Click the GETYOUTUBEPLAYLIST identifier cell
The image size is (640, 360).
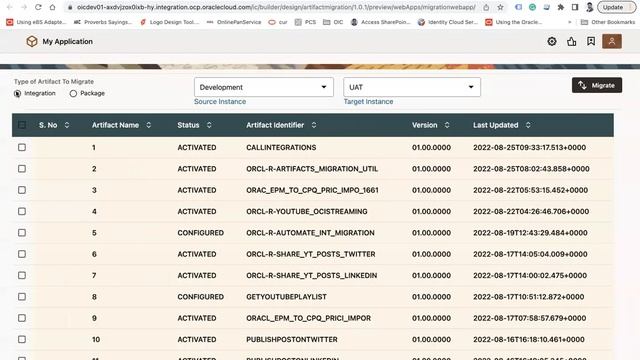point(286,297)
